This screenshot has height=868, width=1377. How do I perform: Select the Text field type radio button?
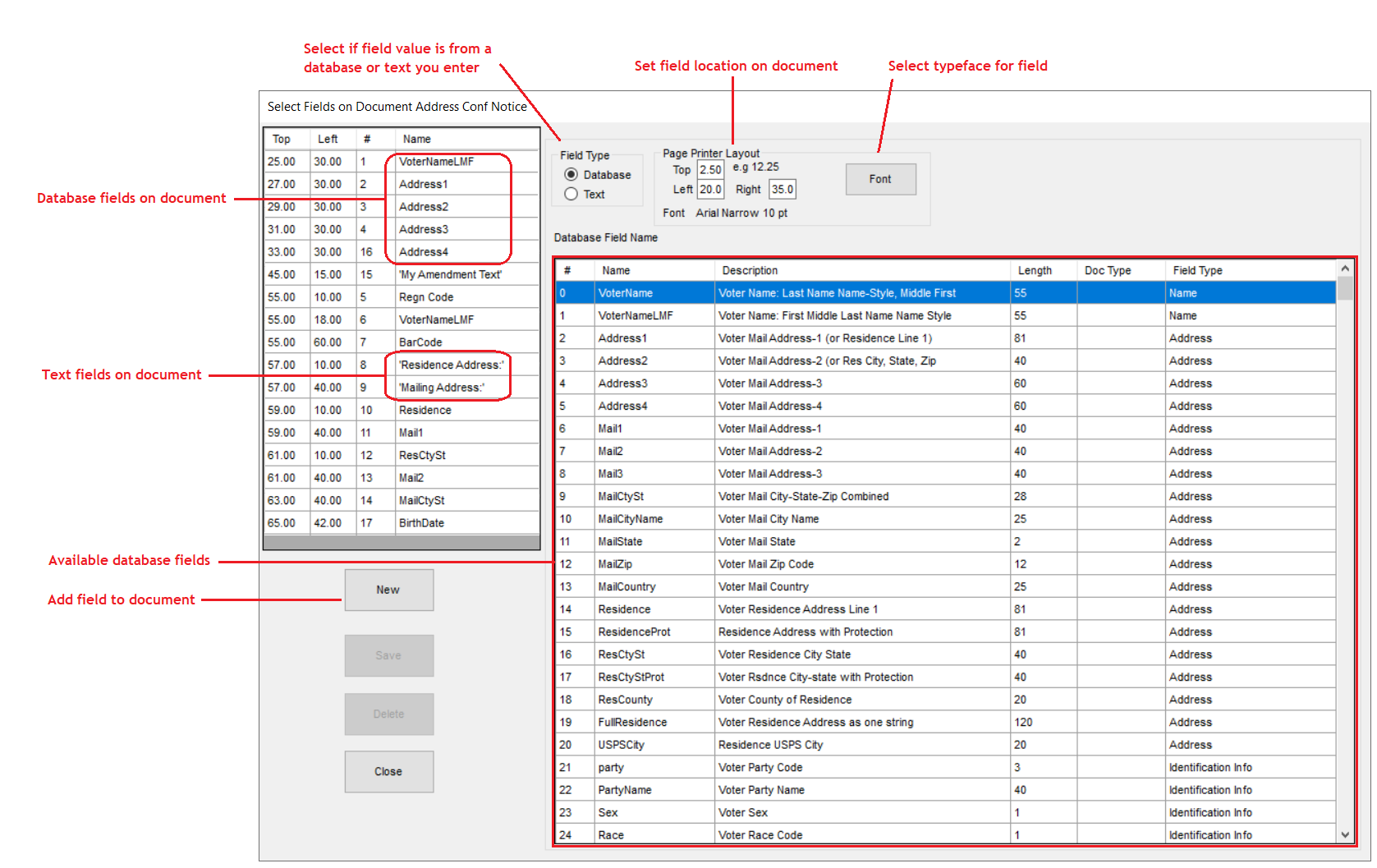571,195
